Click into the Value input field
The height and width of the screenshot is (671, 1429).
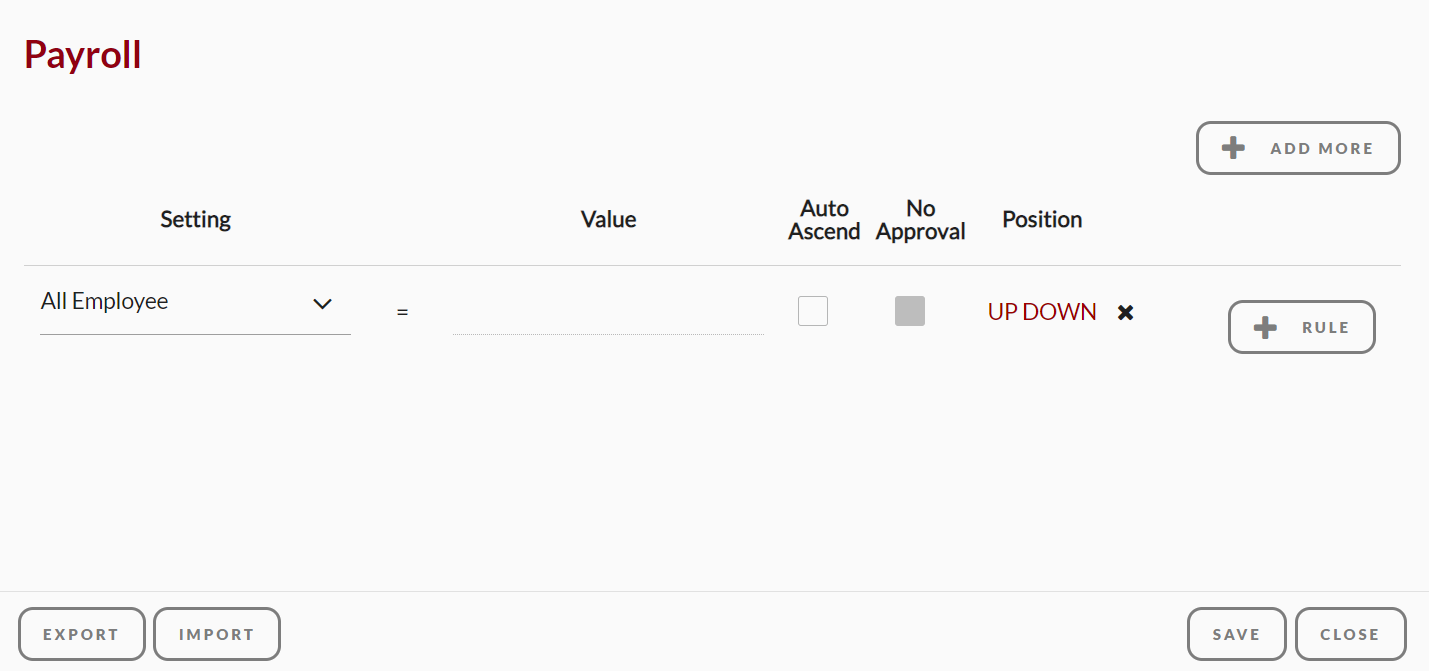click(607, 314)
